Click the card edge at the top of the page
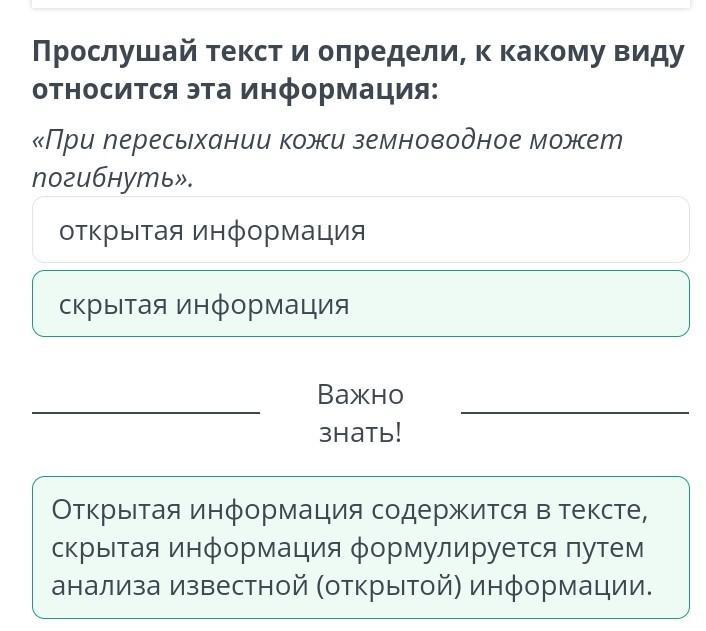The image size is (706, 631). click(361, 4)
